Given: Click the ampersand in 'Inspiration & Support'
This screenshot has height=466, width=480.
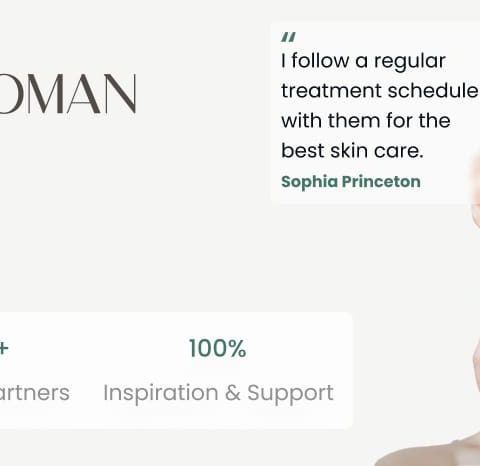Looking at the screenshot, I should click(233, 393).
